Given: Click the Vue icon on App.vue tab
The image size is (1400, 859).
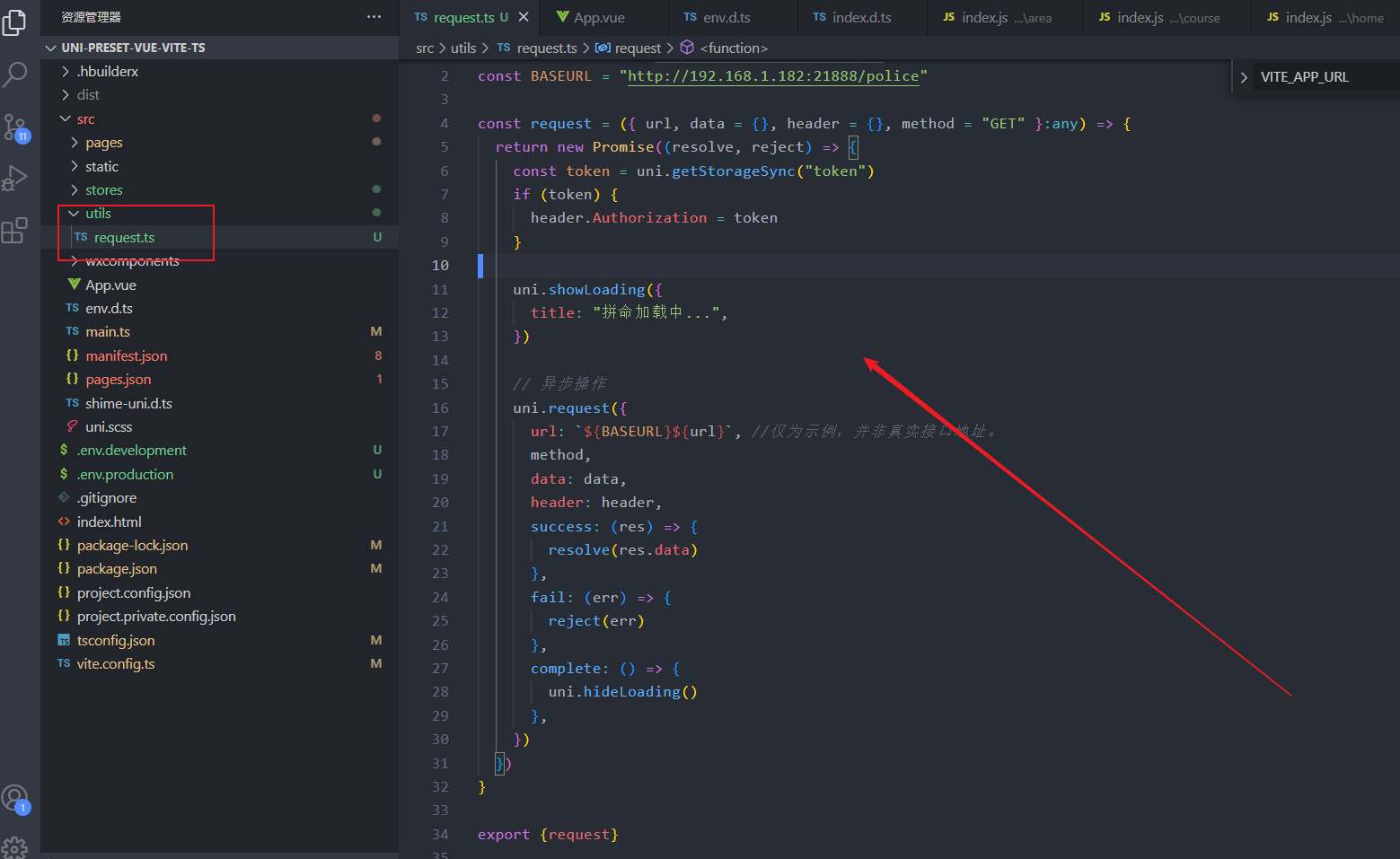Looking at the screenshot, I should 563,17.
